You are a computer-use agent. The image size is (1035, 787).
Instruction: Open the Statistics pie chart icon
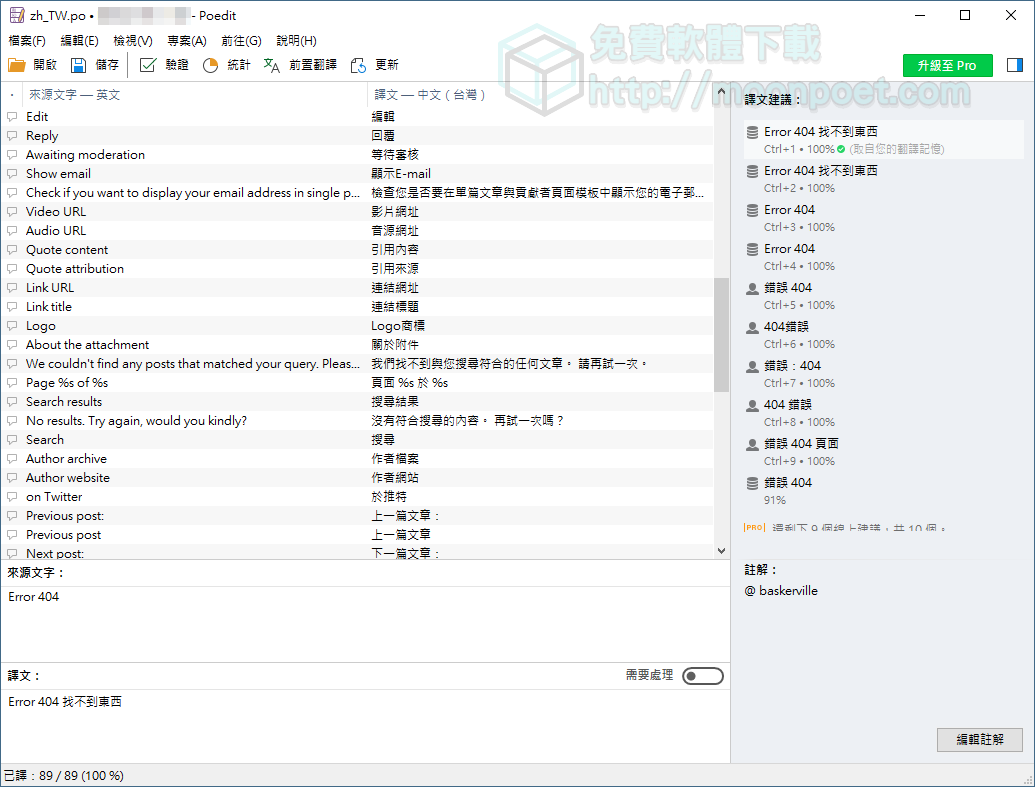coord(210,65)
